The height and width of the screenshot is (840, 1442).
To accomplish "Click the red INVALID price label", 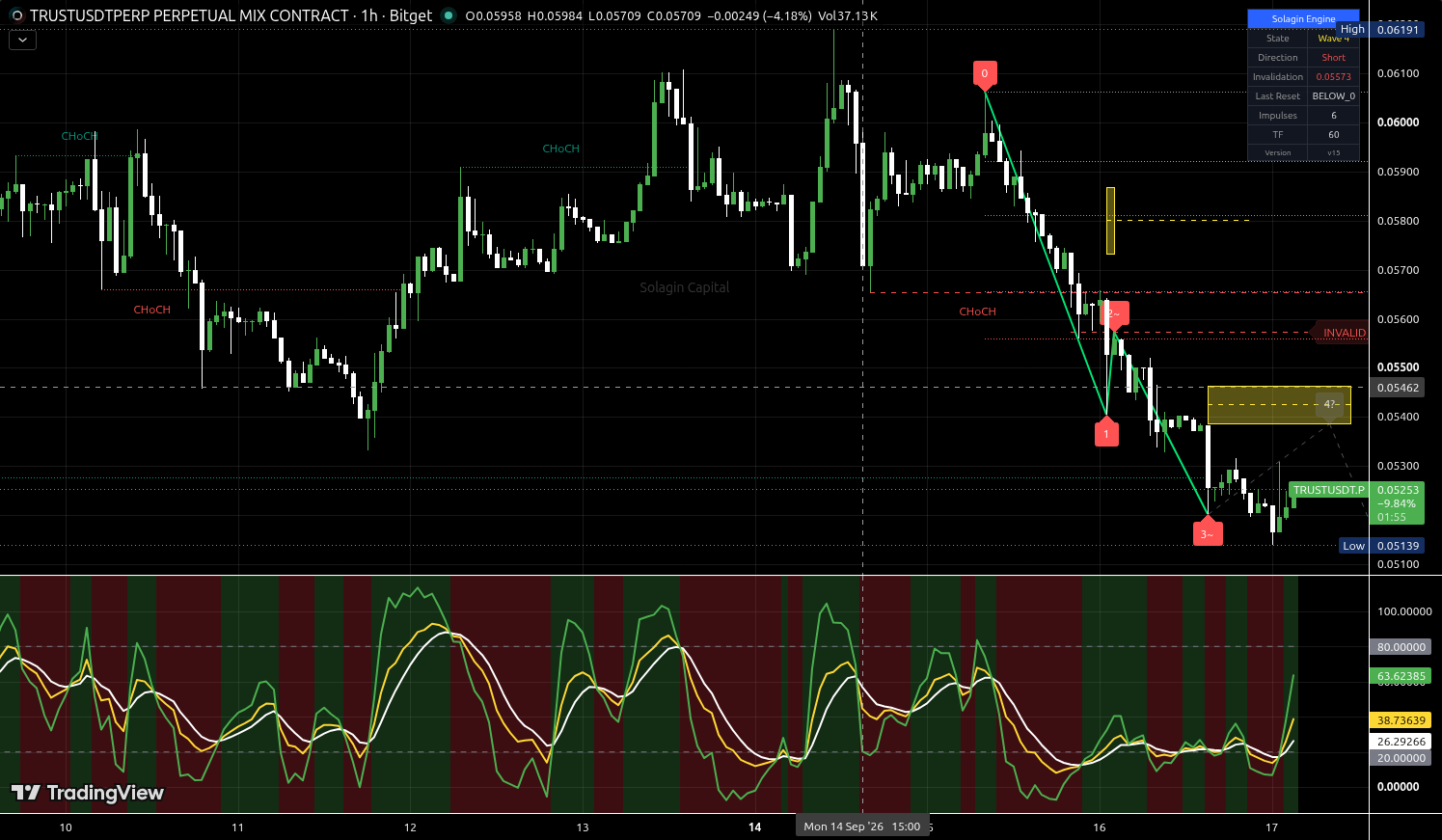I will (x=1341, y=333).
